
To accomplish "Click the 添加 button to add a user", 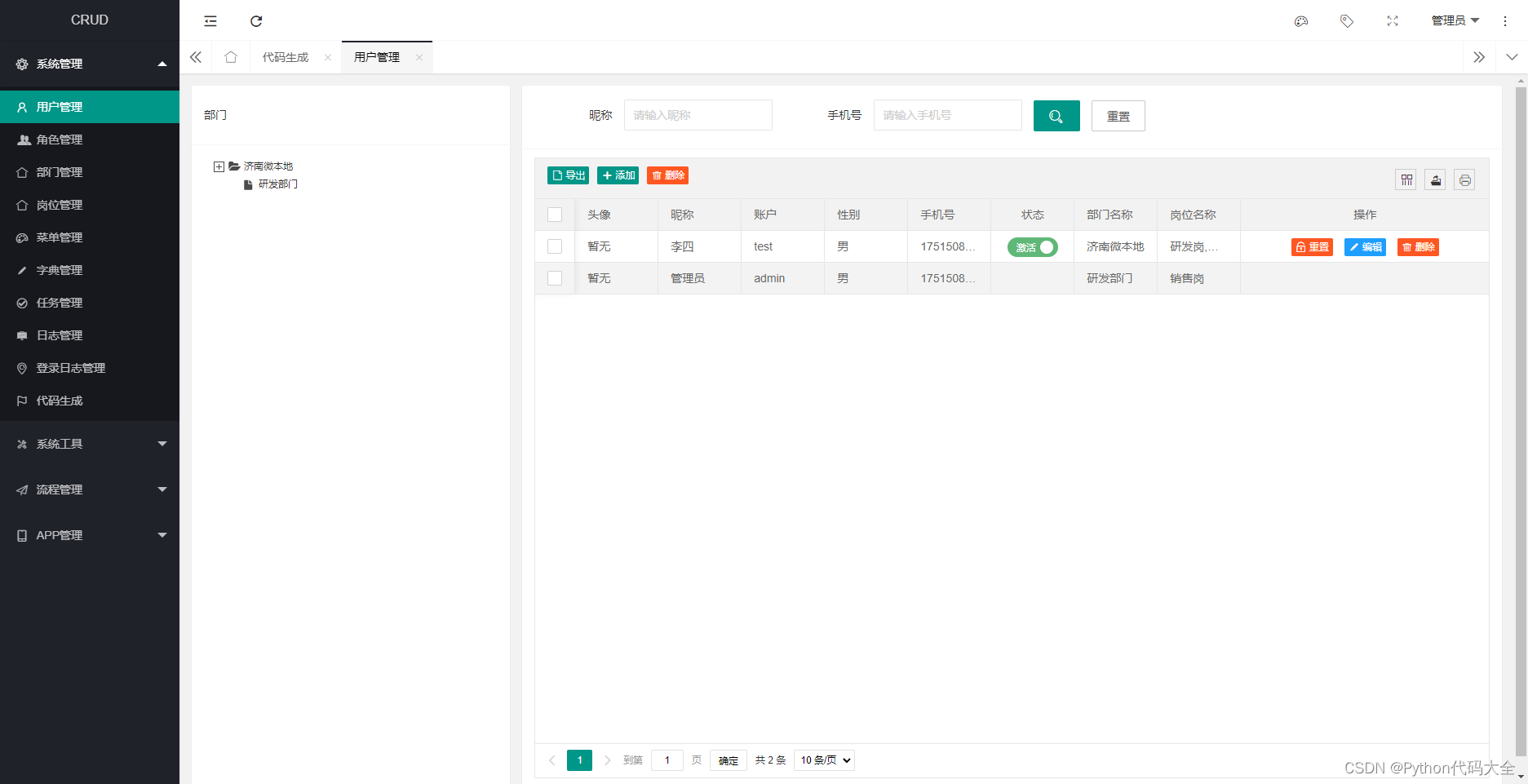I will coord(618,175).
